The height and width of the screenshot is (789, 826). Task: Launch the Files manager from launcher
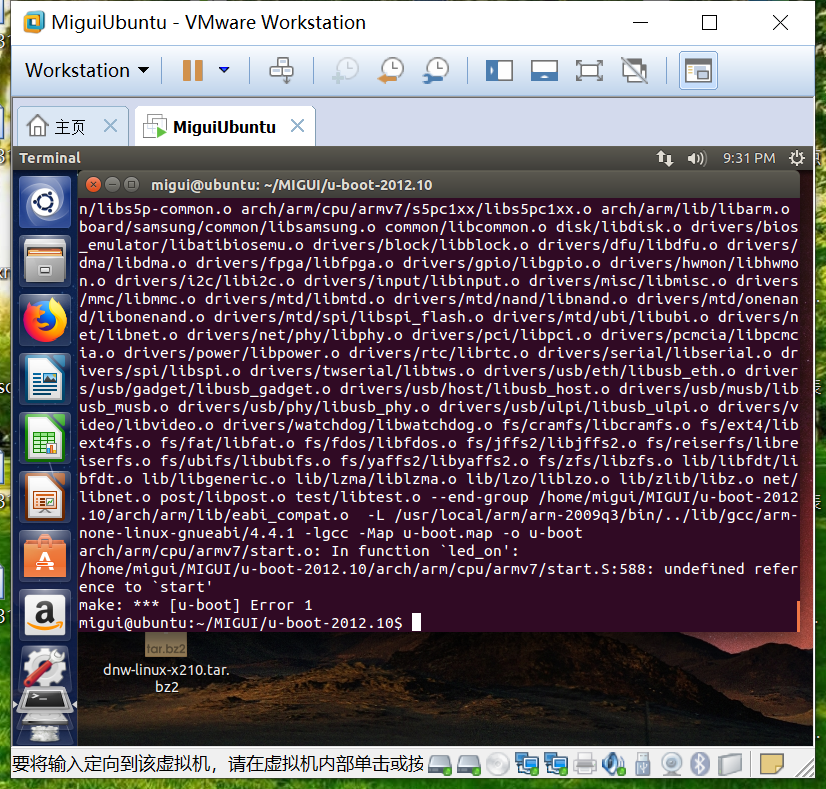[45, 261]
